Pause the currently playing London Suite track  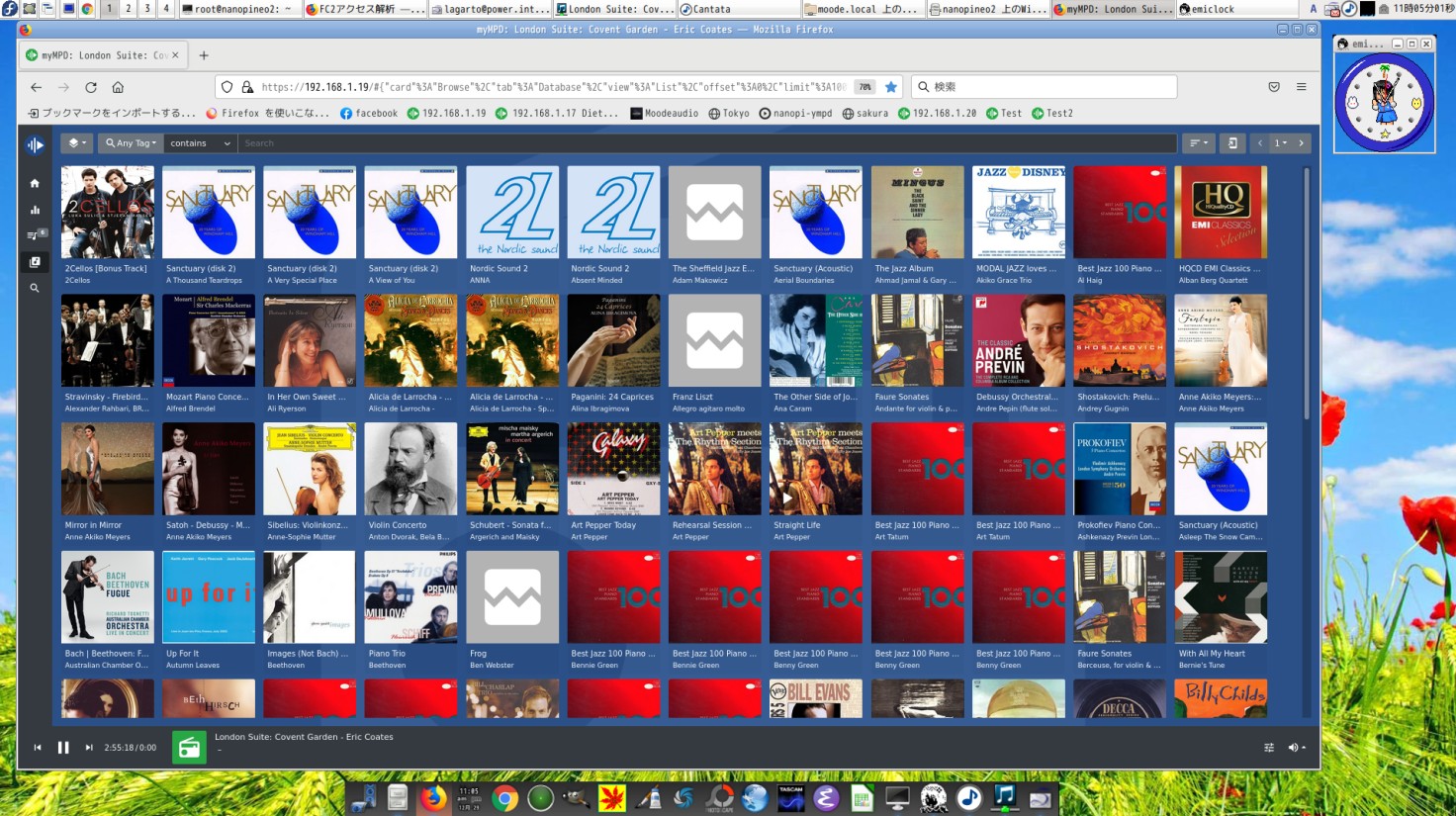coord(63,747)
